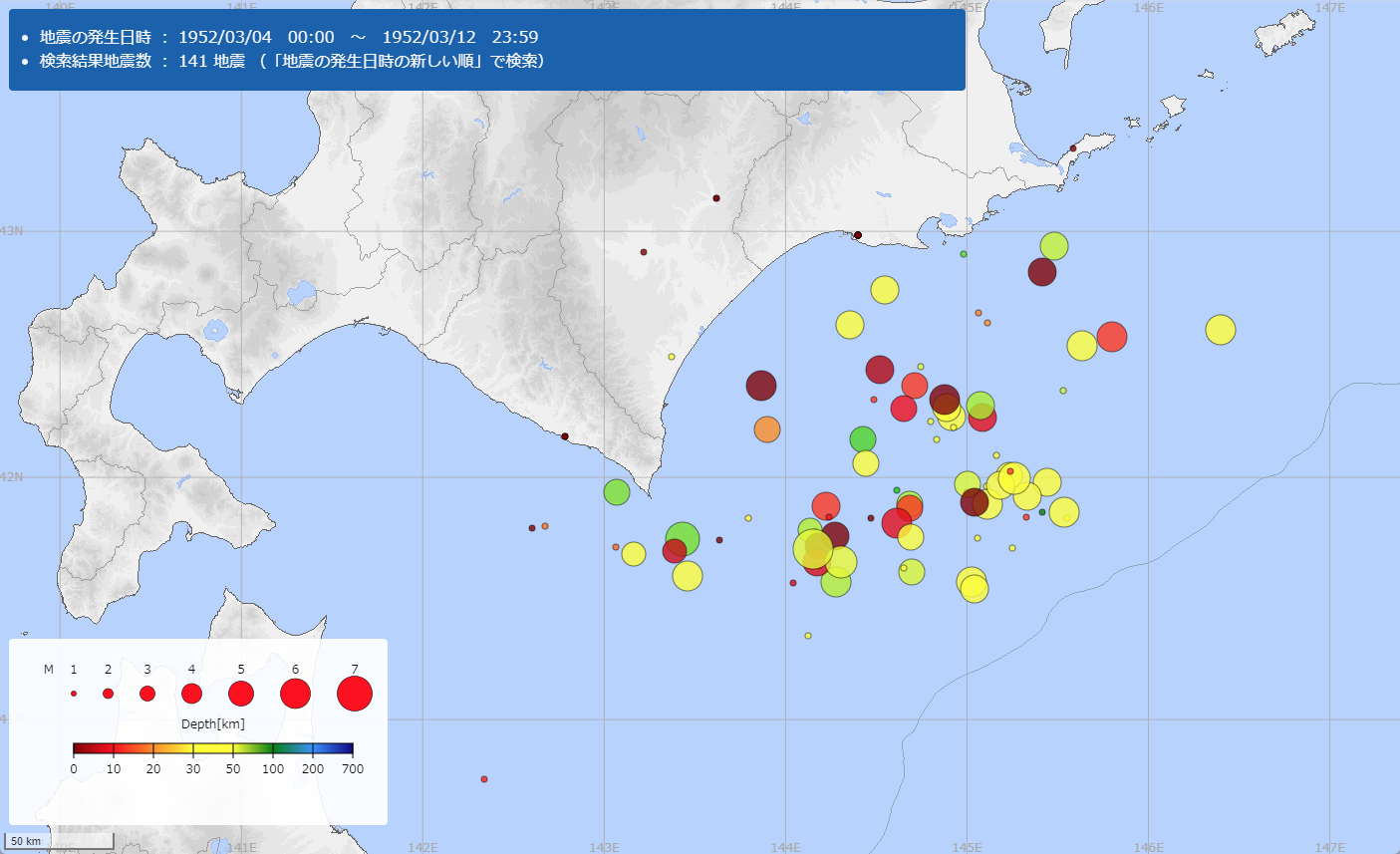Select the magnitude 4 legend circle
Image resolution: width=1400 pixels, height=854 pixels.
pyautogui.click(x=191, y=694)
